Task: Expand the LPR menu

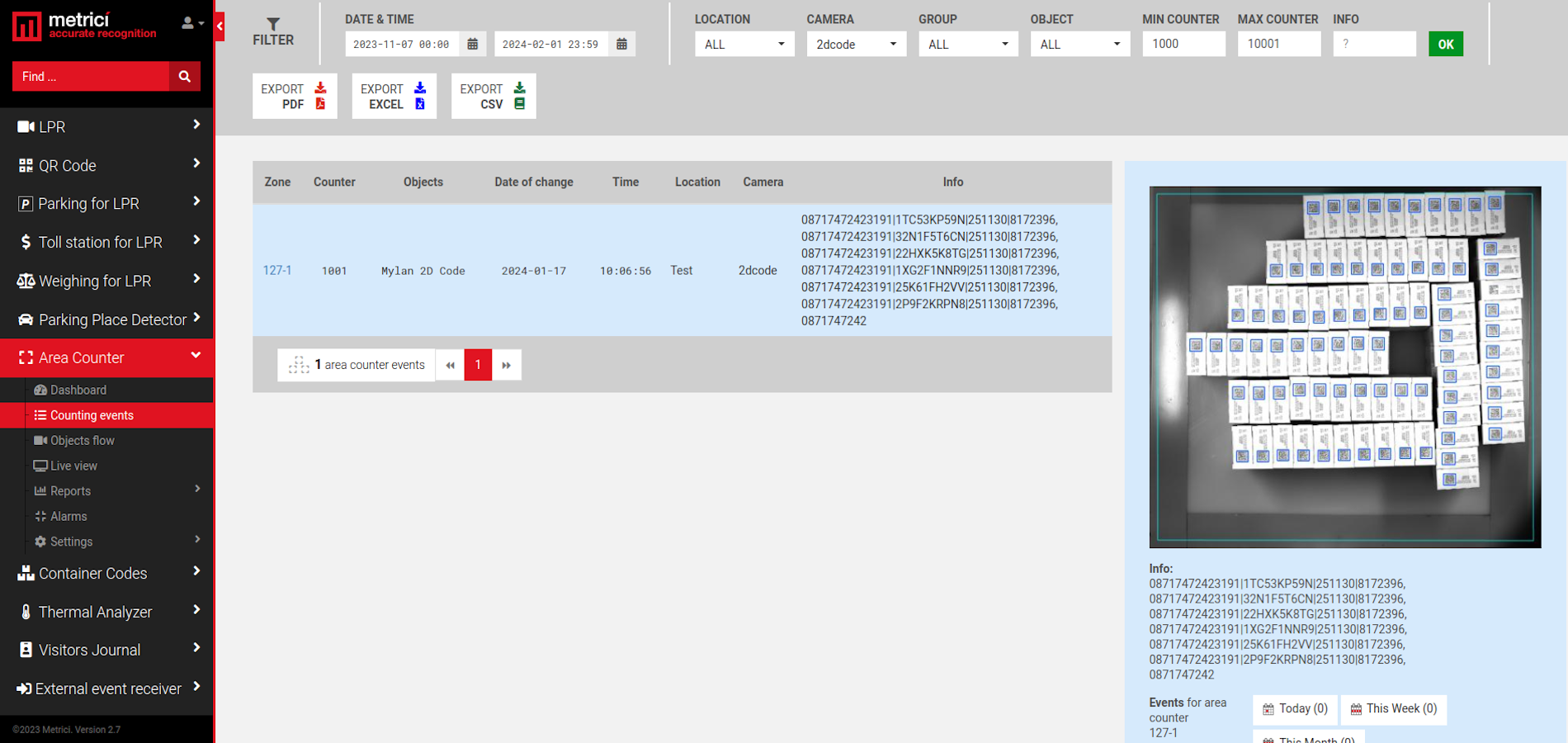Action: (106, 126)
